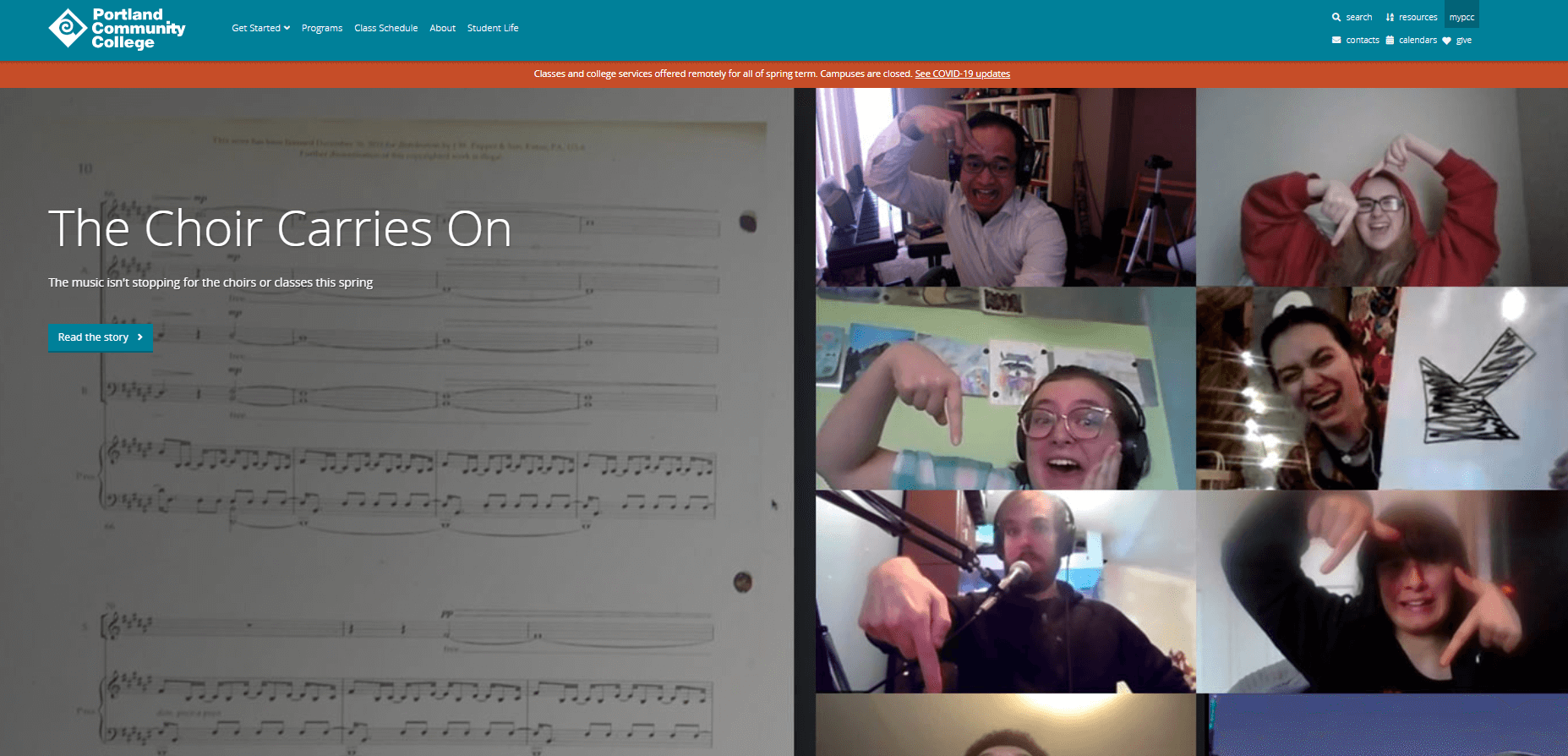Screen dimensions: 1568x756
Task: Open the mypcc portal button
Action: 1461,17
